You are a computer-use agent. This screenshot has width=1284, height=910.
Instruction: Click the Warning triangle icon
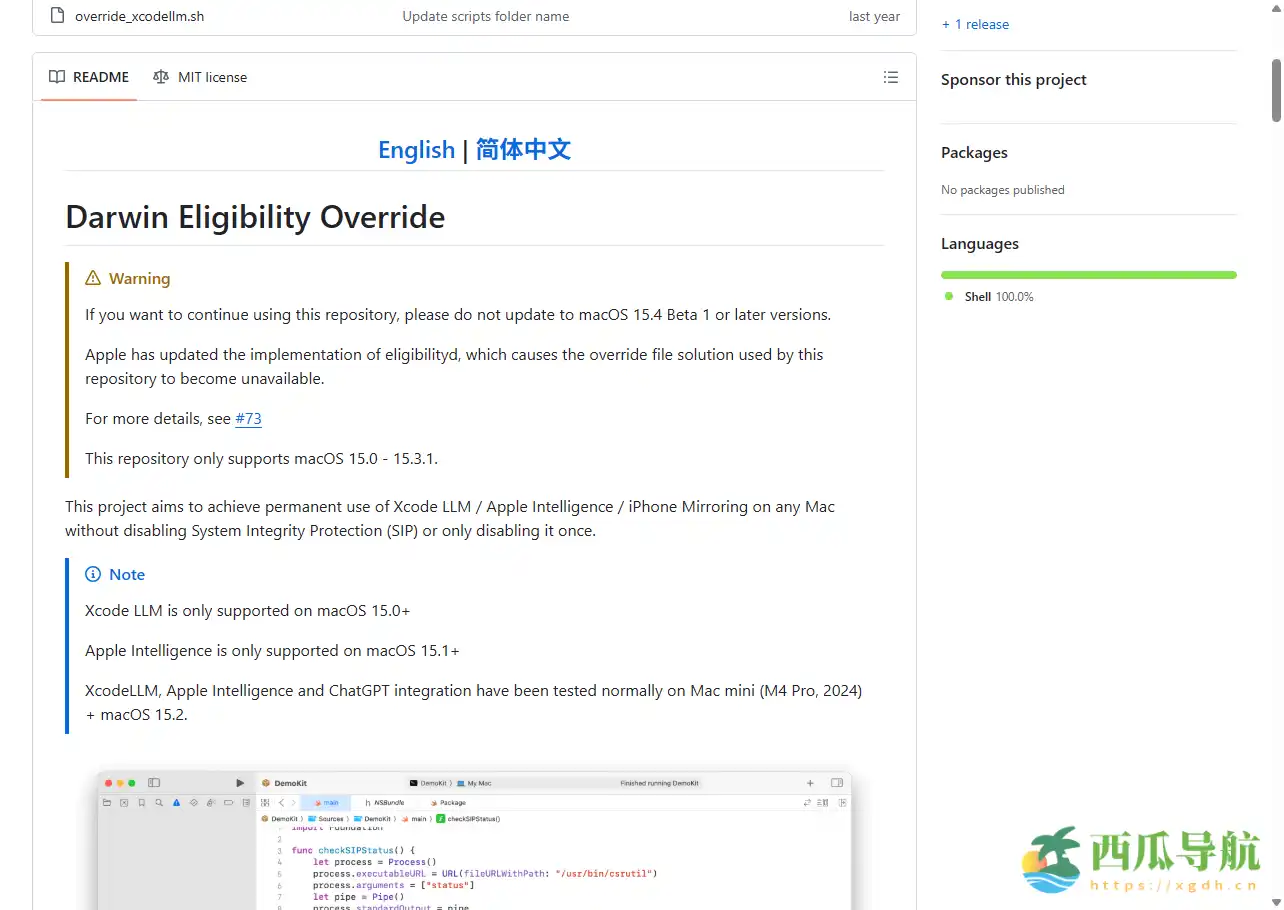click(93, 278)
